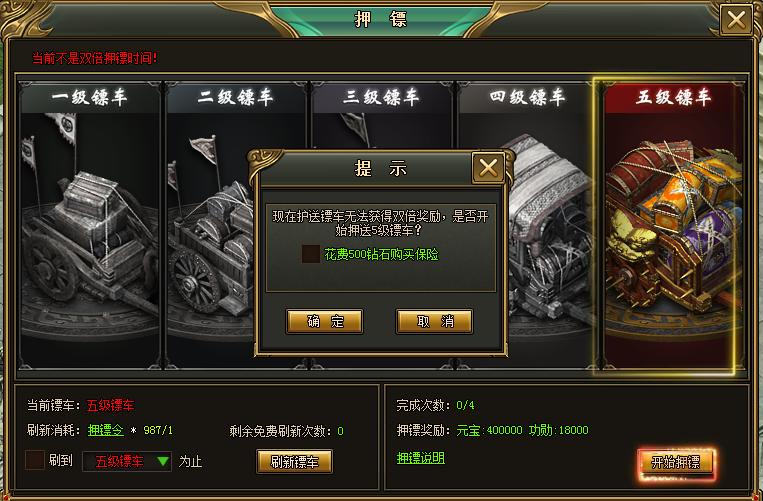Viewport: 763px width, 501px height.
Task: Close the 押镖 main window
Action: [x=736, y=20]
